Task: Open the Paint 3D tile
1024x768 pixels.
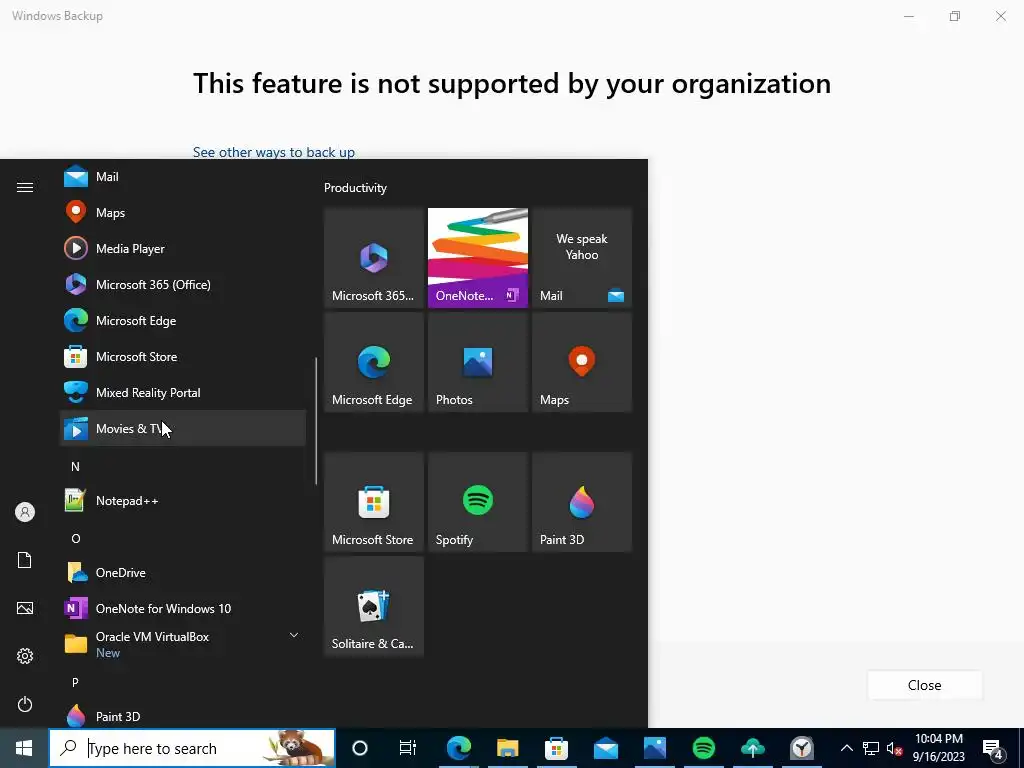Action: (x=582, y=502)
